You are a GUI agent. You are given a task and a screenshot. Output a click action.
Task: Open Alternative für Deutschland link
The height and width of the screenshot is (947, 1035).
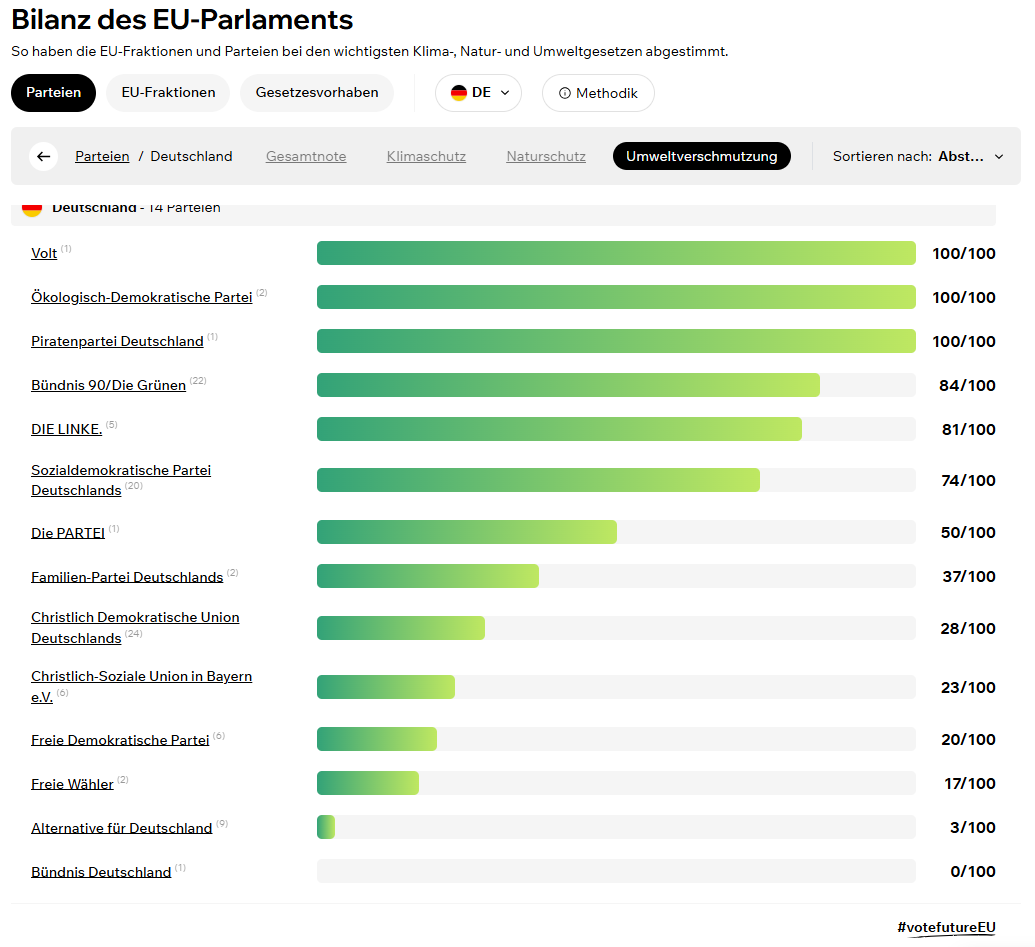tap(121, 828)
